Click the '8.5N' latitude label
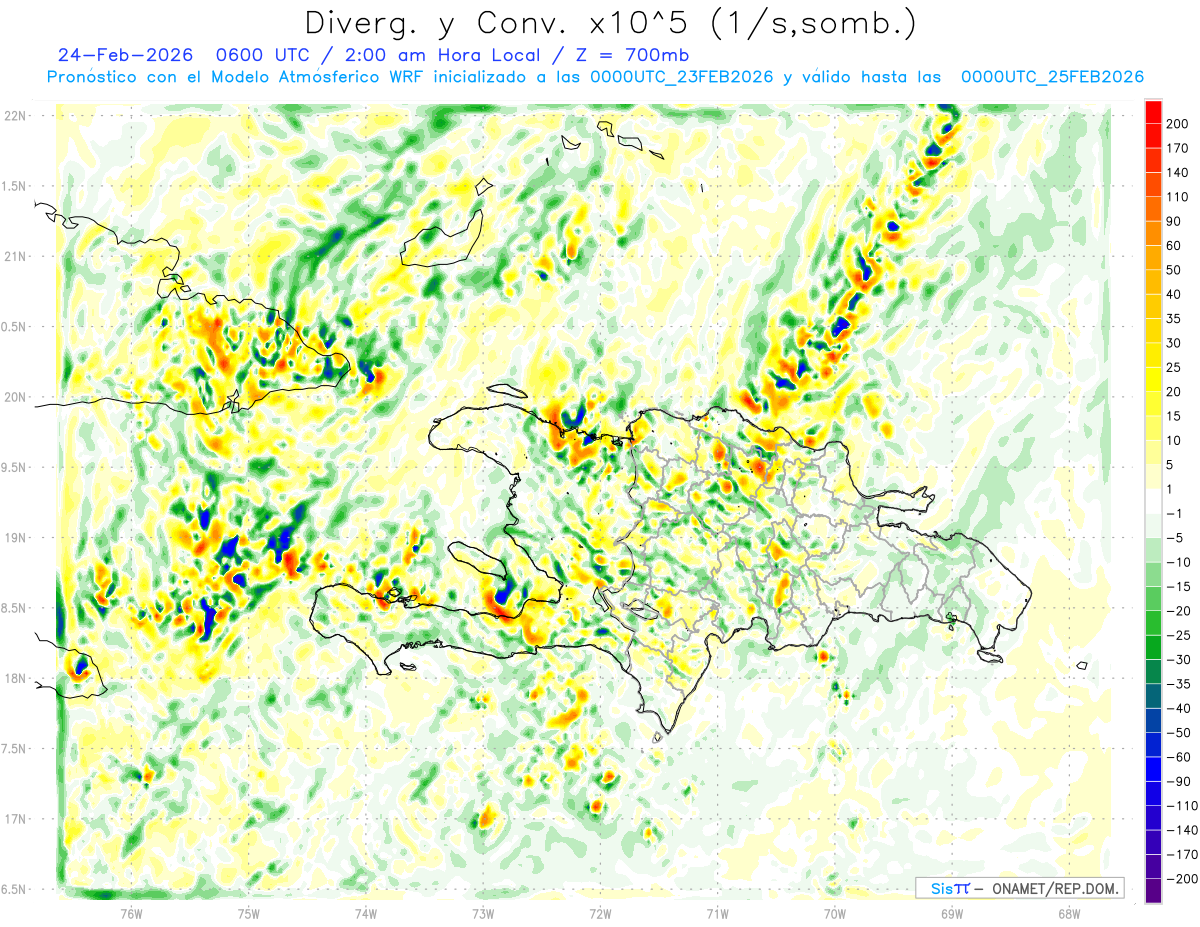The height and width of the screenshot is (927, 1200). pos(15,608)
